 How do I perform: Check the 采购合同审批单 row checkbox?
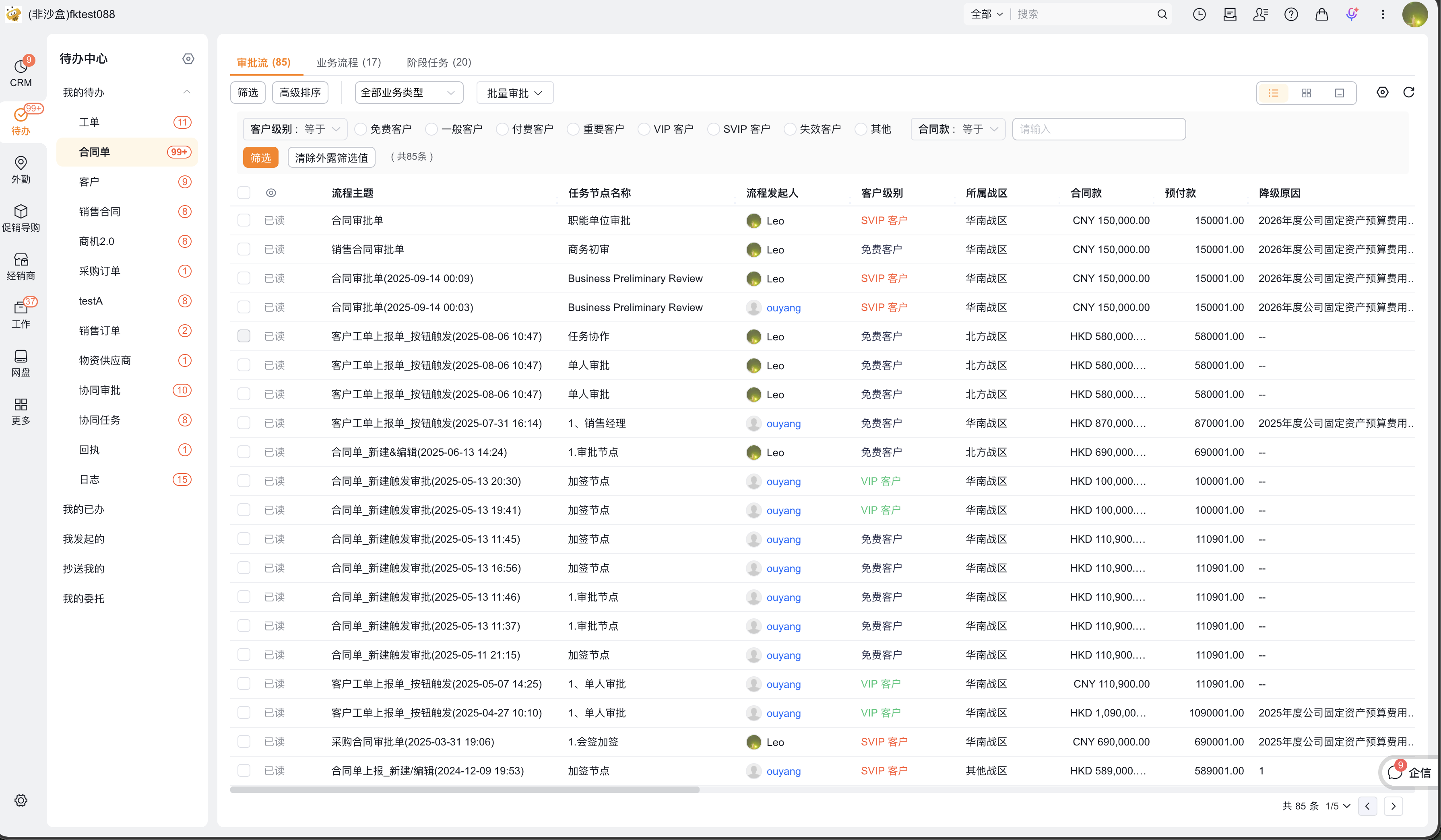point(244,742)
